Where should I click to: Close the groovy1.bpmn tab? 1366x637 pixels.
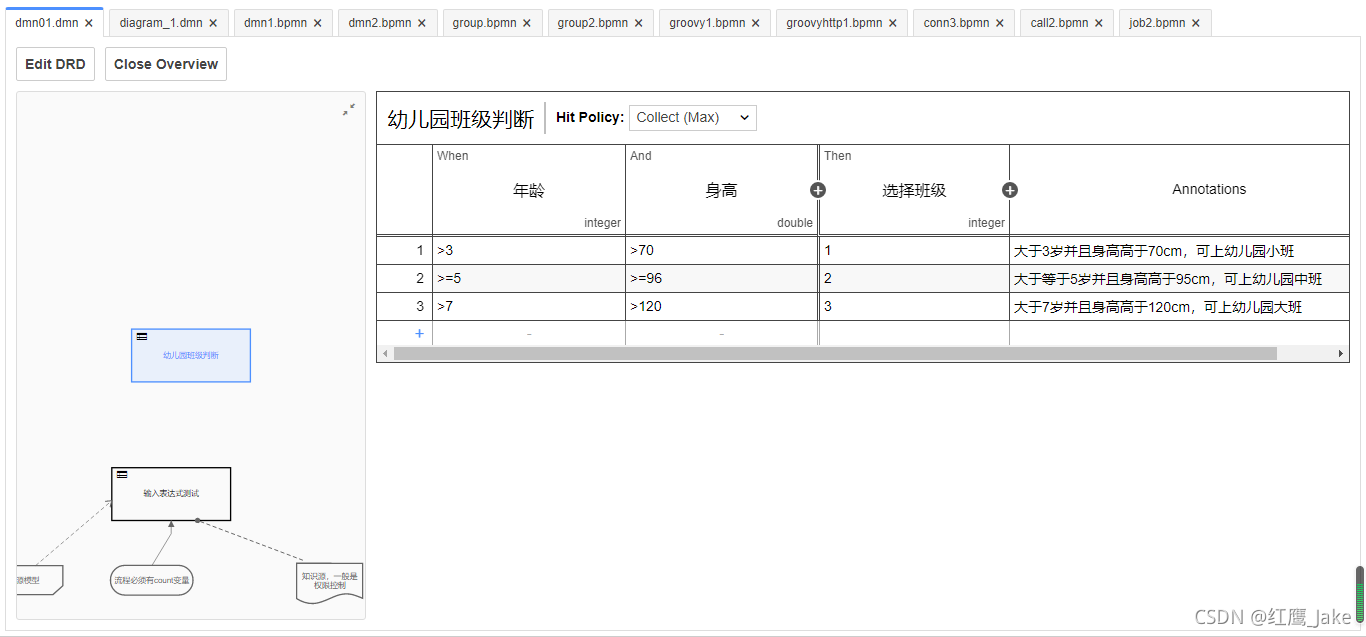tap(755, 23)
